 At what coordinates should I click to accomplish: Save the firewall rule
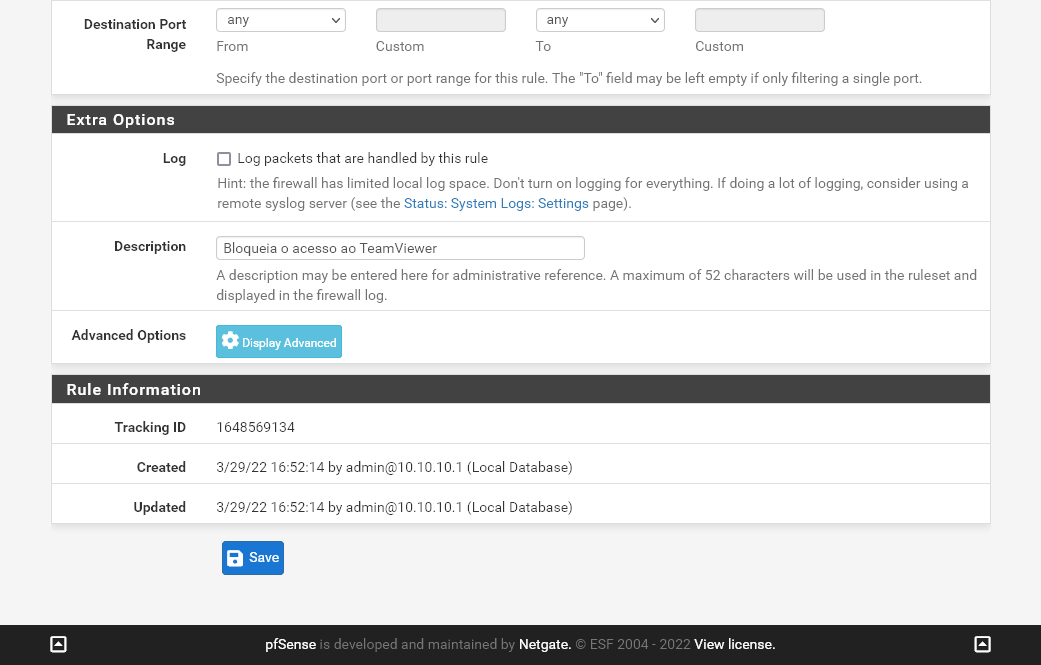click(253, 558)
